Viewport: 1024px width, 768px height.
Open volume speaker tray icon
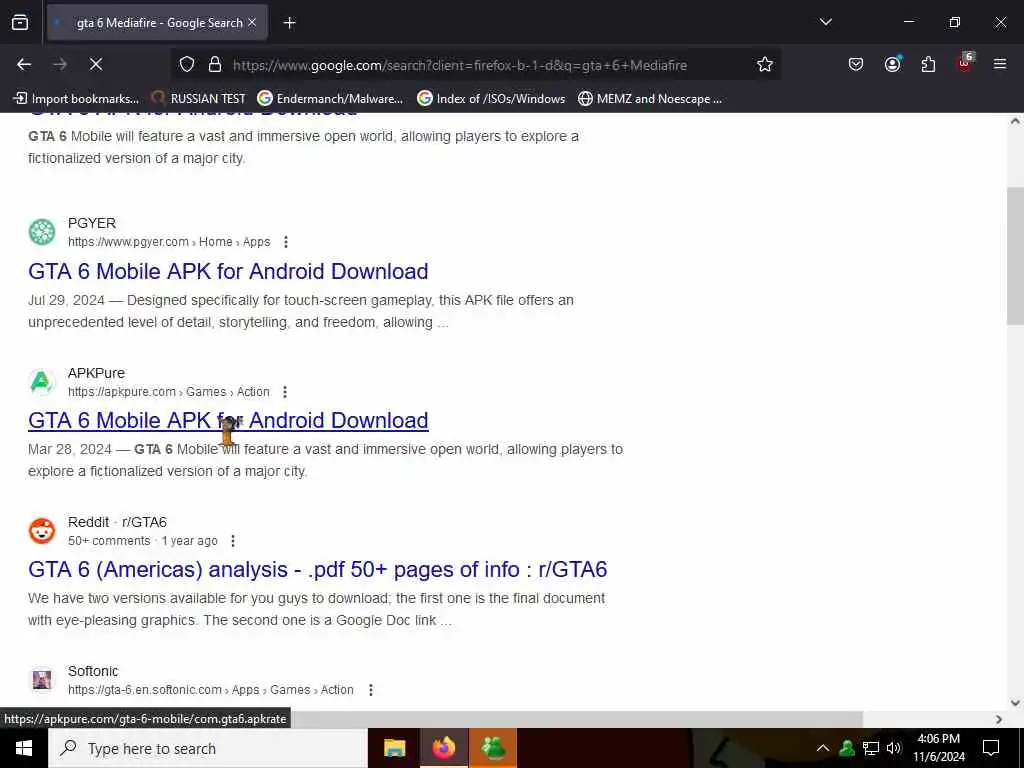point(893,748)
